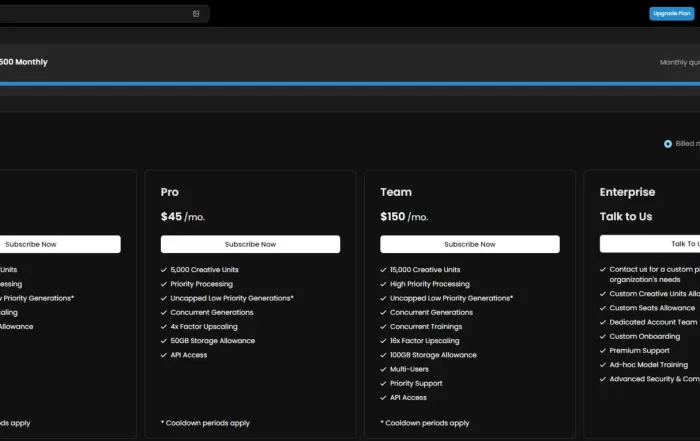Click the $150 /mo. price
Screen dimensions: 700x441
(404, 216)
